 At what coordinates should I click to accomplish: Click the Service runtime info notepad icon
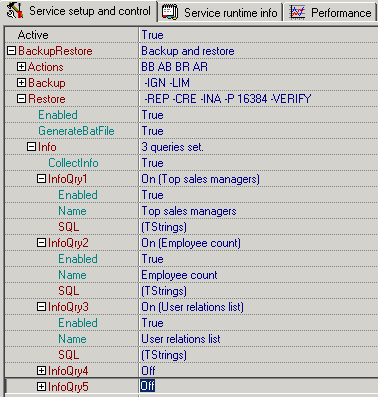[x=170, y=12]
